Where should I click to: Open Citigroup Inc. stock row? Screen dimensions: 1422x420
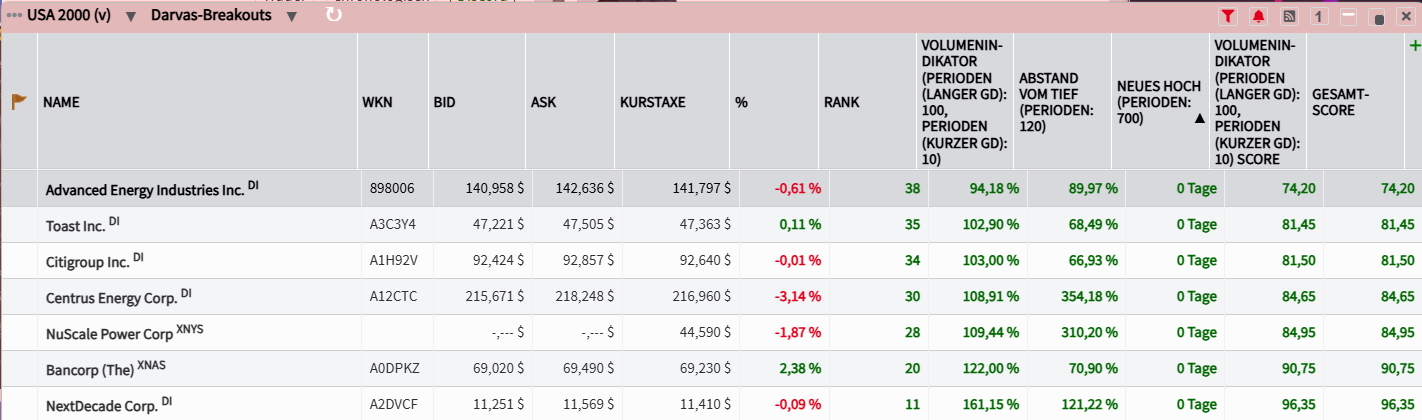point(711,260)
